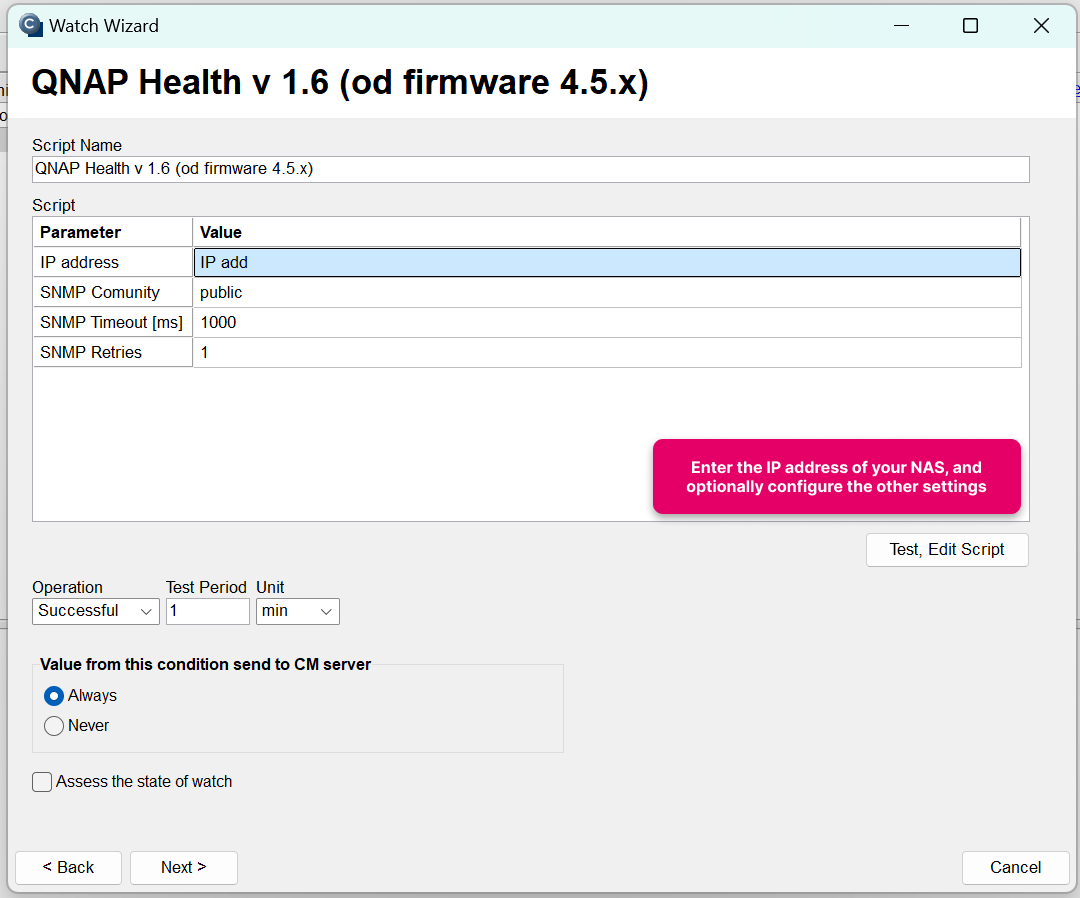Click the Watch Wizard app icon
This screenshot has height=898, width=1080.
30,25
